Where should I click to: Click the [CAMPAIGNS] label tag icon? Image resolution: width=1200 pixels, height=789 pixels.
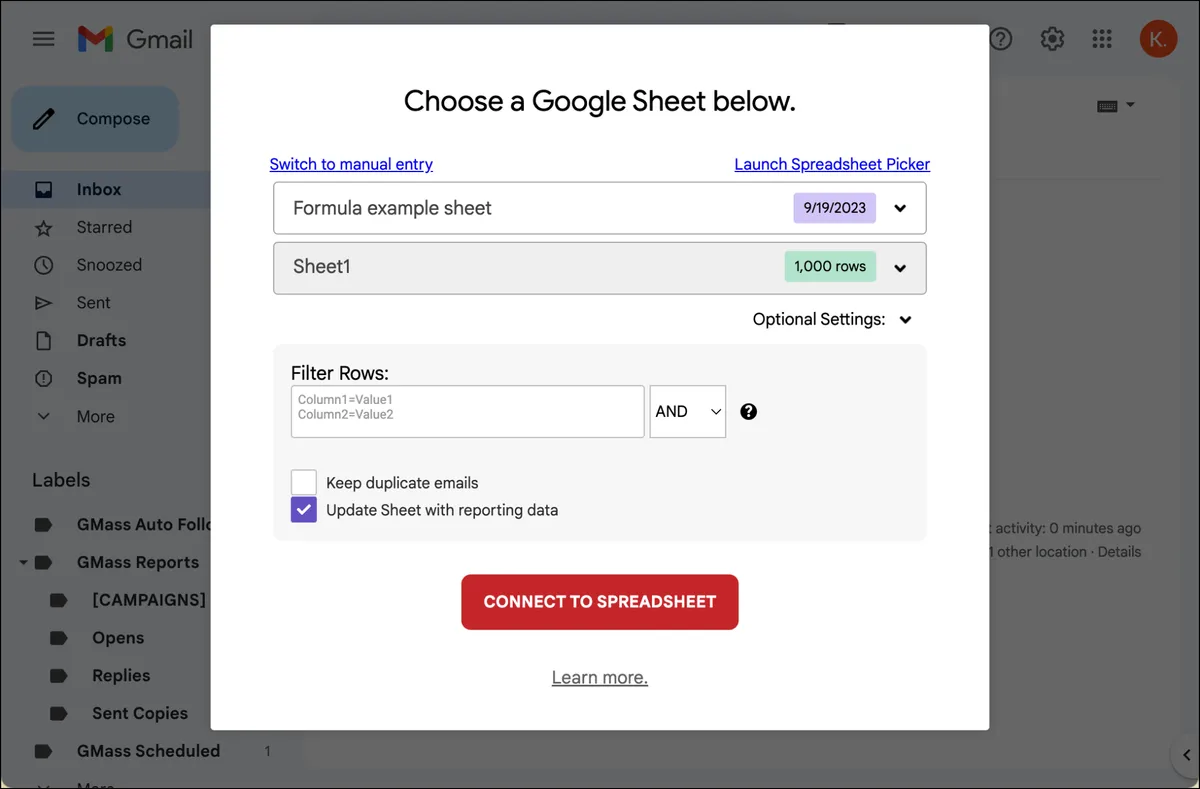pos(59,600)
